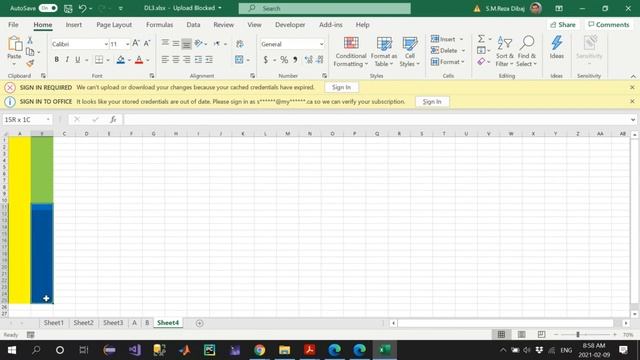Toggle Underline formatting
The height and width of the screenshot is (360, 640).
[x=78, y=60]
